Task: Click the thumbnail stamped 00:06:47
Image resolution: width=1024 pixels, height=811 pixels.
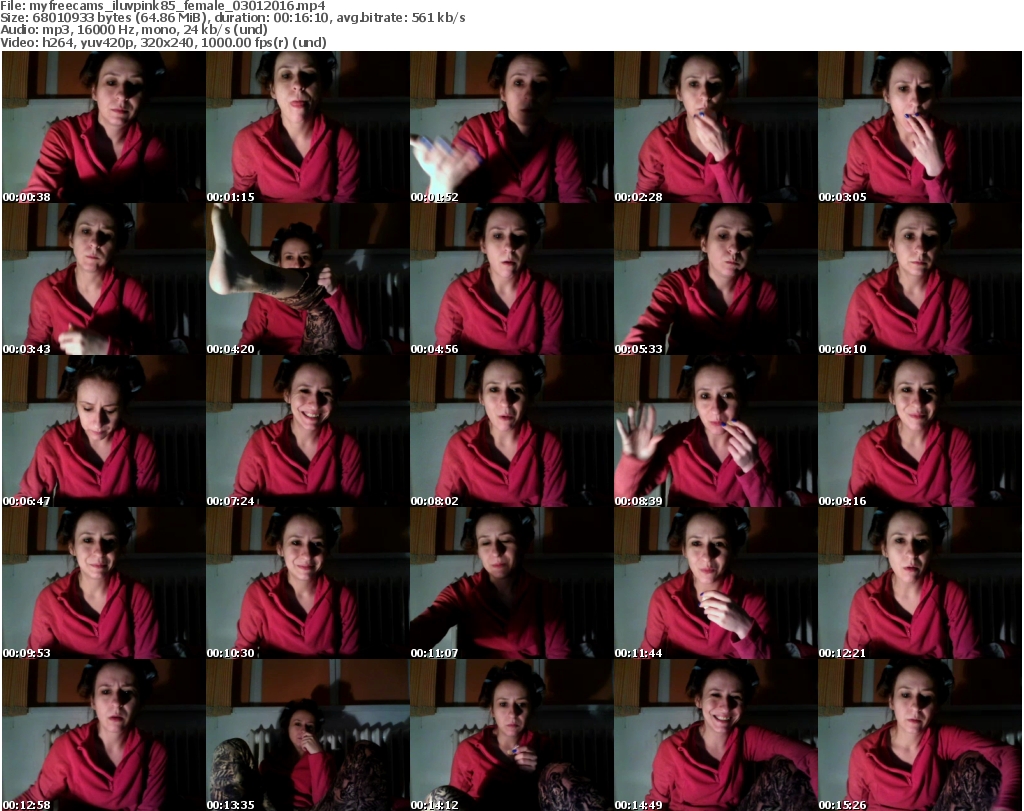Action: (104, 432)
